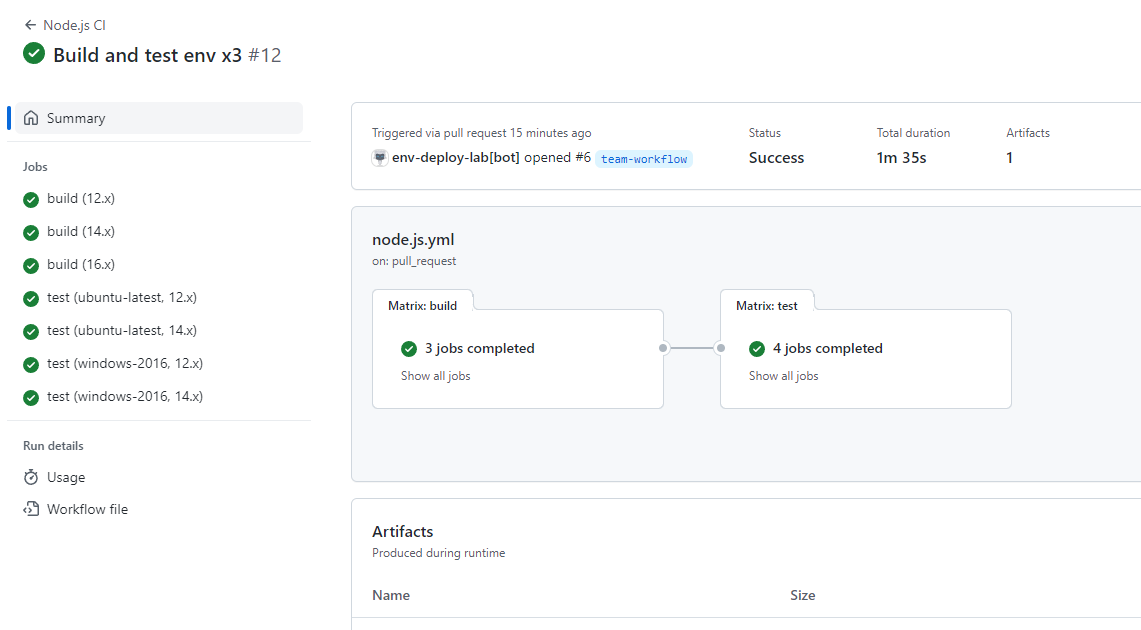Click the Workflow file code icon
The height and width of the screenshot is (630, 1141).
[31, 509]
